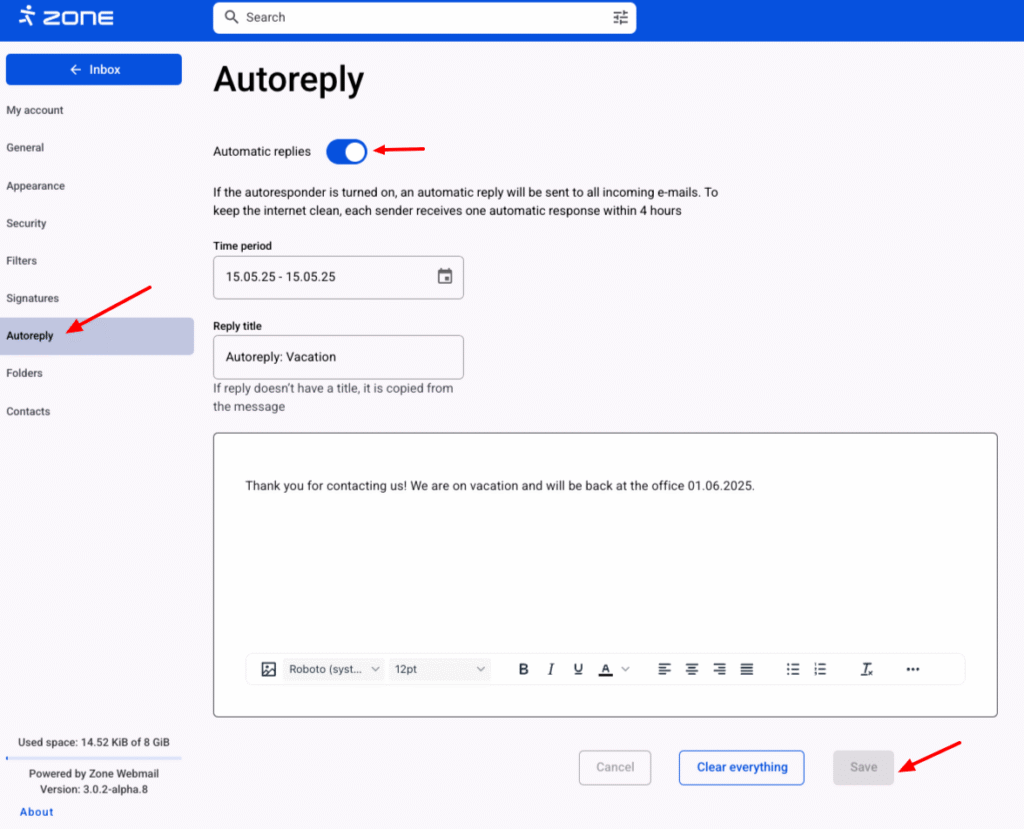Open the text color picker arrow
1024x829 pixels.
click(x=626, y=669)
